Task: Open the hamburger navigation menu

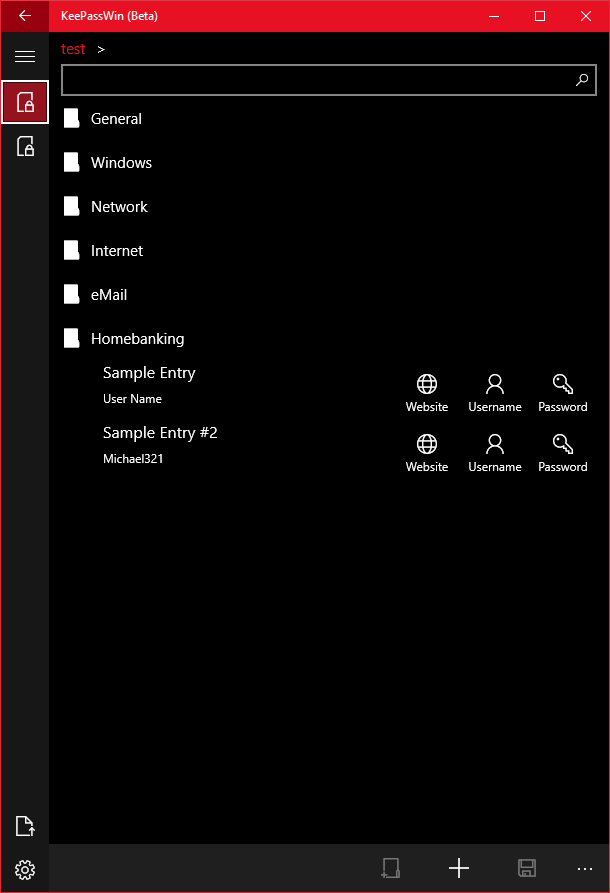Action: point(24,56)
